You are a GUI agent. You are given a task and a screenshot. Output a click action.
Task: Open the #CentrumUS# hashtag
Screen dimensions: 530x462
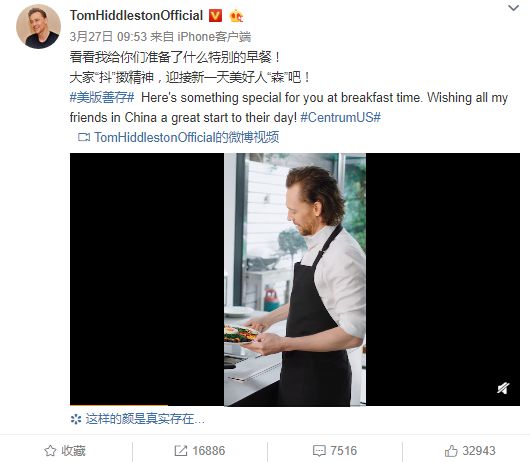pyautogui.click(x=340, y=118)
